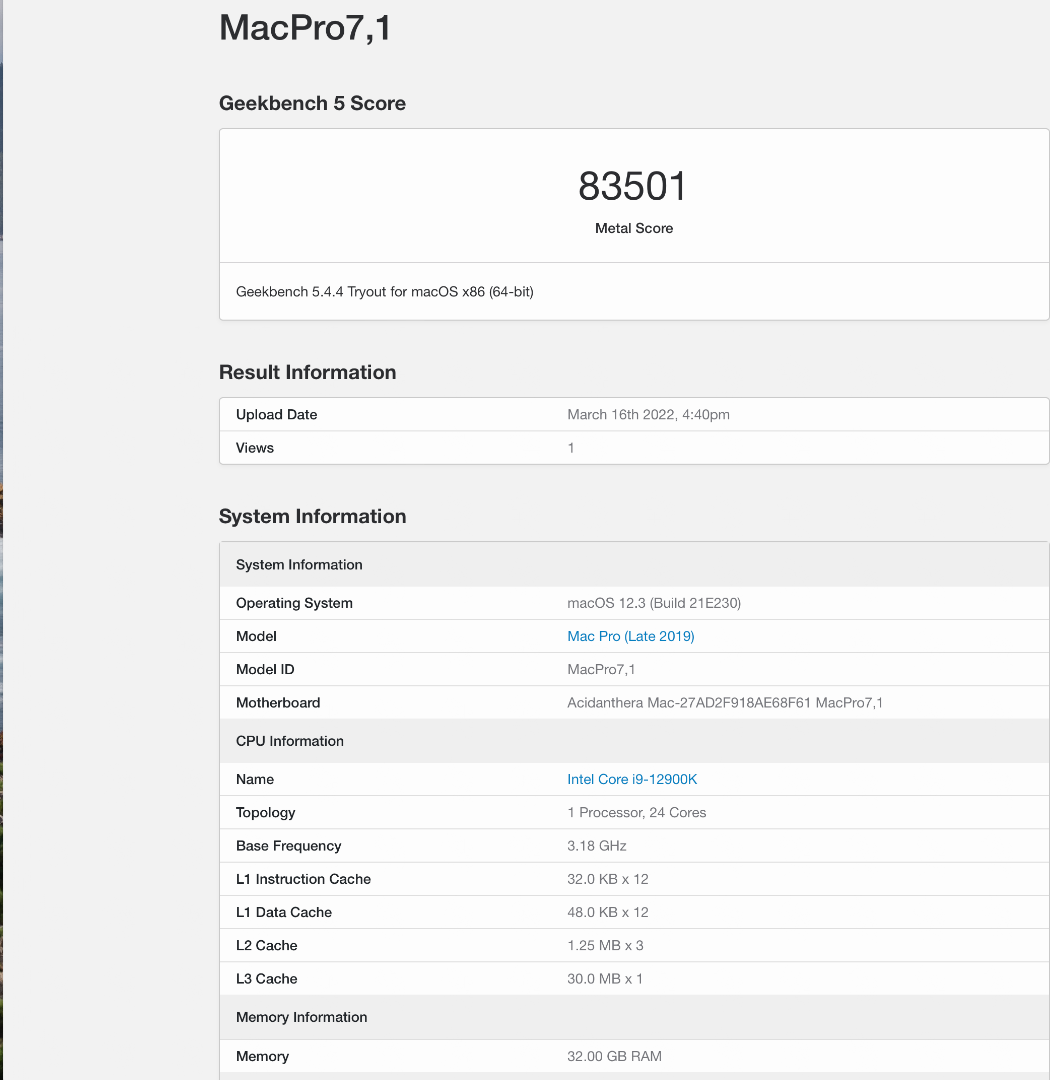Click the L2 Cache 1.25 MB value
The image size is (1050, 1080).
pos(605,945)
